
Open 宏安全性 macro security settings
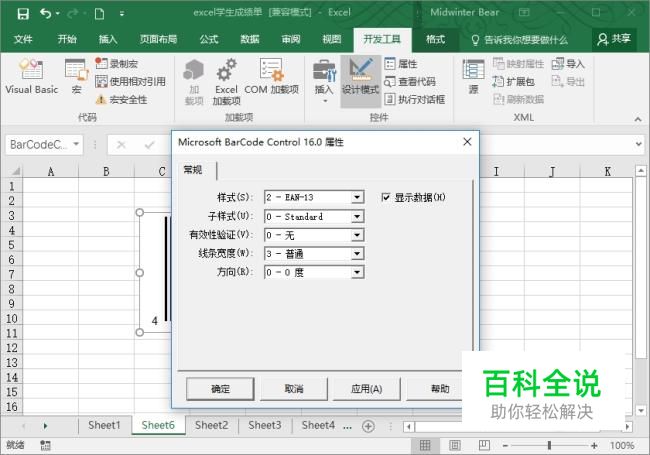point(121,99)
